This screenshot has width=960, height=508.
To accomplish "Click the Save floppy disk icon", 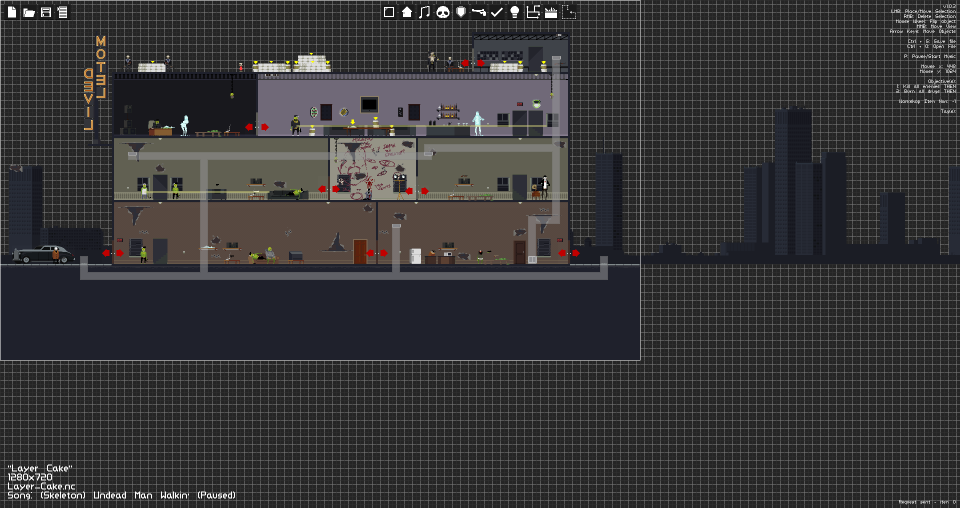I will coord(45,12).
